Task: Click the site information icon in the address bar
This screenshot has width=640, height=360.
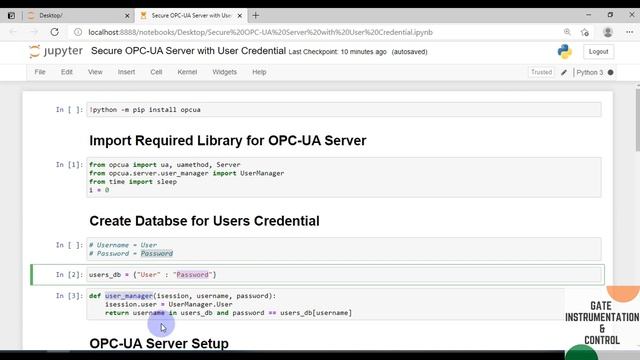Action: pyautogui.click(x=78, y=32)
